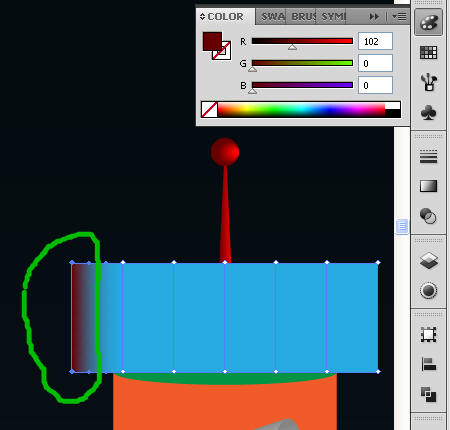Click the G channel slider bar

[x=302, y=63]
